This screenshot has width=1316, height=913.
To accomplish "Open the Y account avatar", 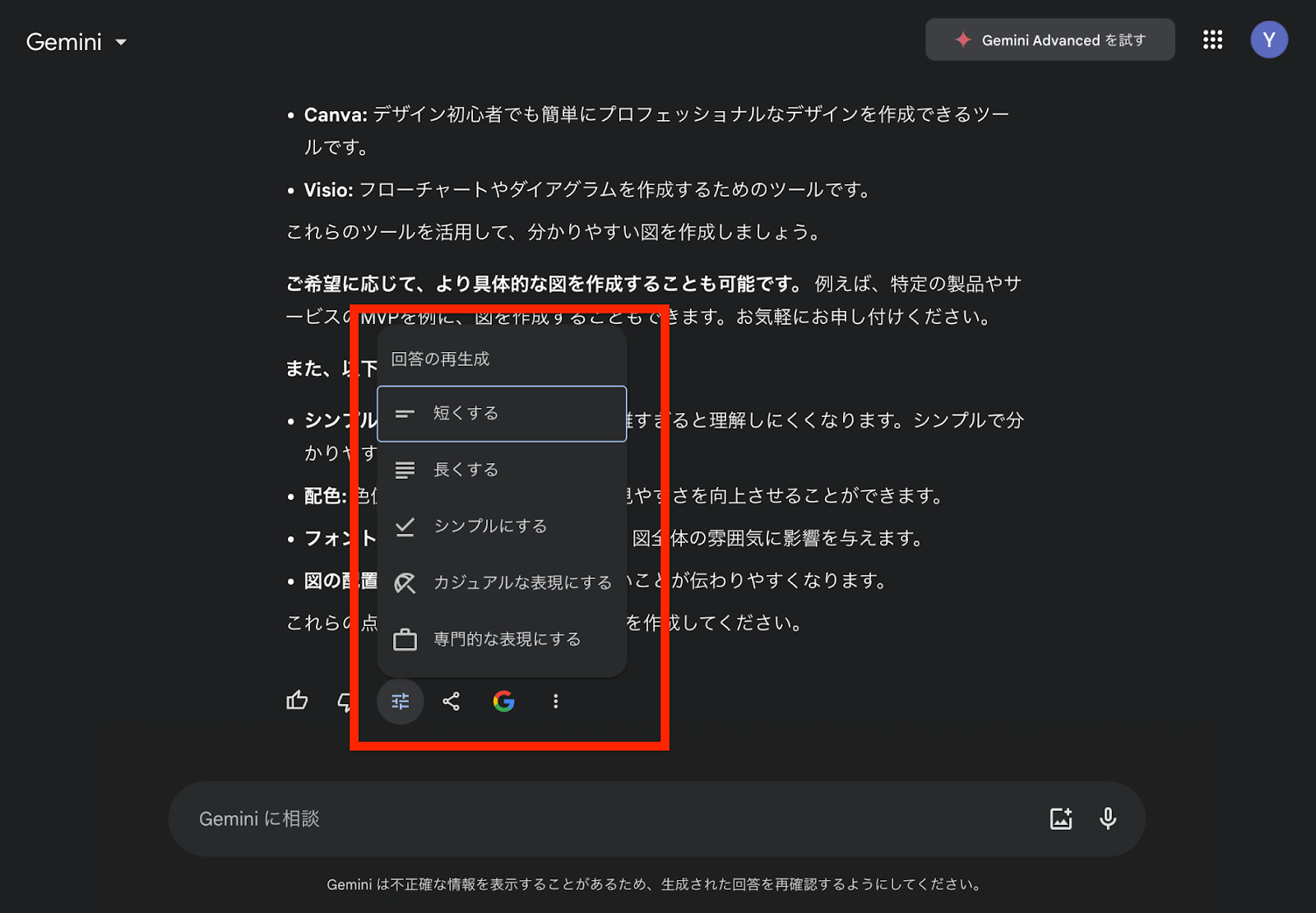I will click(1269, 39).
